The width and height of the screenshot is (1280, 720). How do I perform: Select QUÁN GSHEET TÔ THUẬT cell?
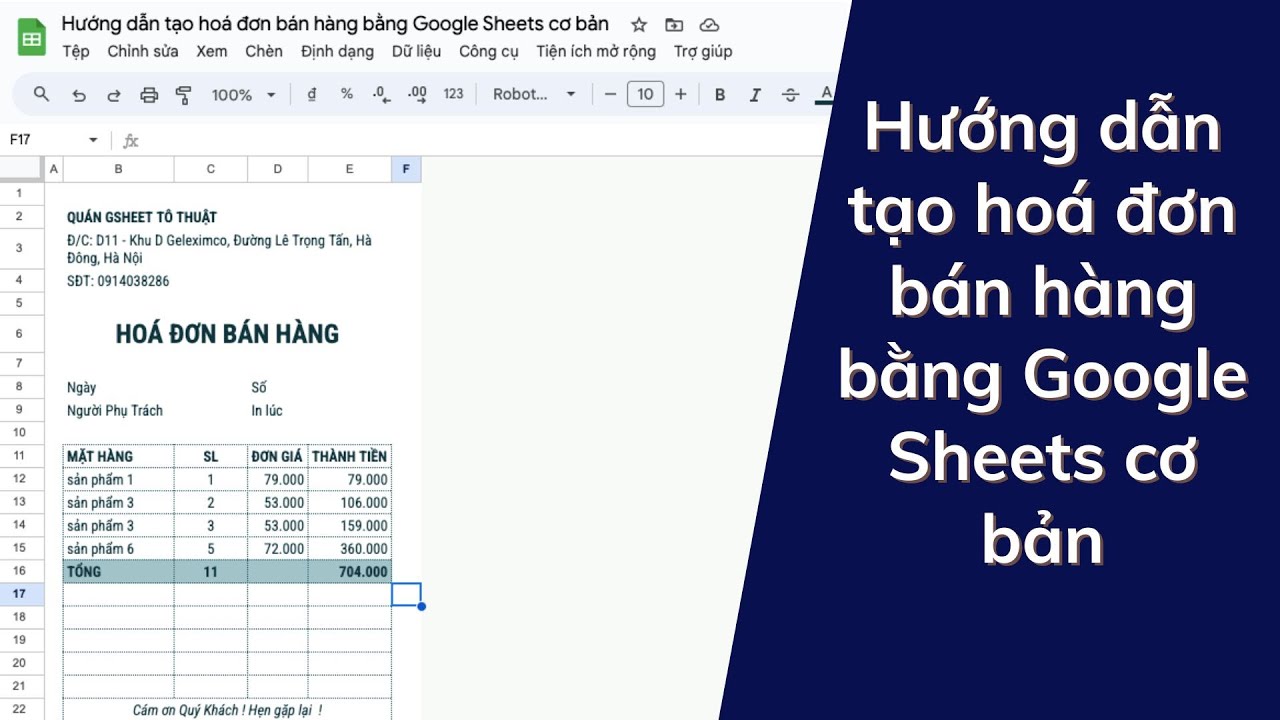pos(142,217)
